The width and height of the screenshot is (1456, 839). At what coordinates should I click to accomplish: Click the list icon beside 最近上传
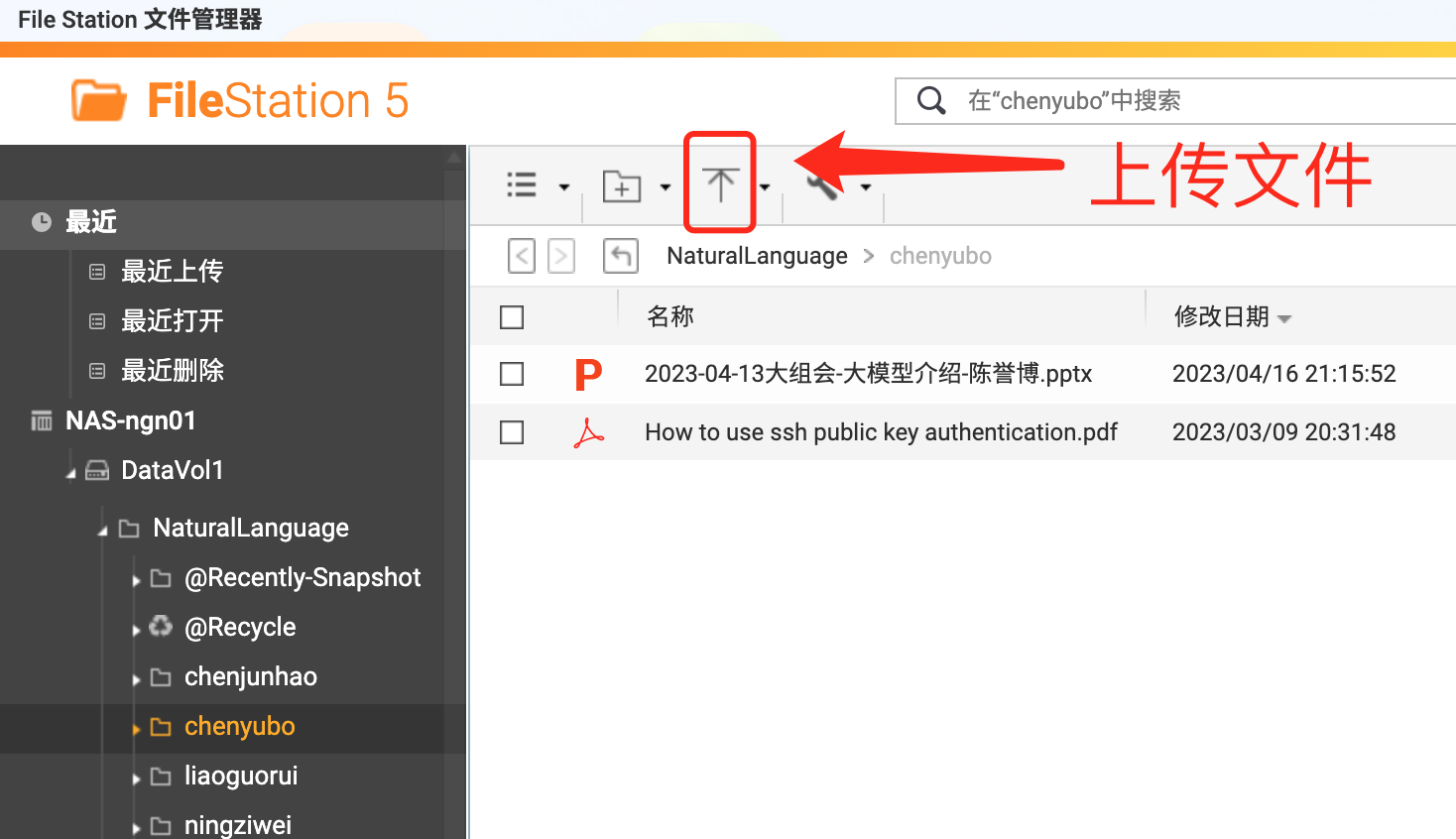pos(97,272)
